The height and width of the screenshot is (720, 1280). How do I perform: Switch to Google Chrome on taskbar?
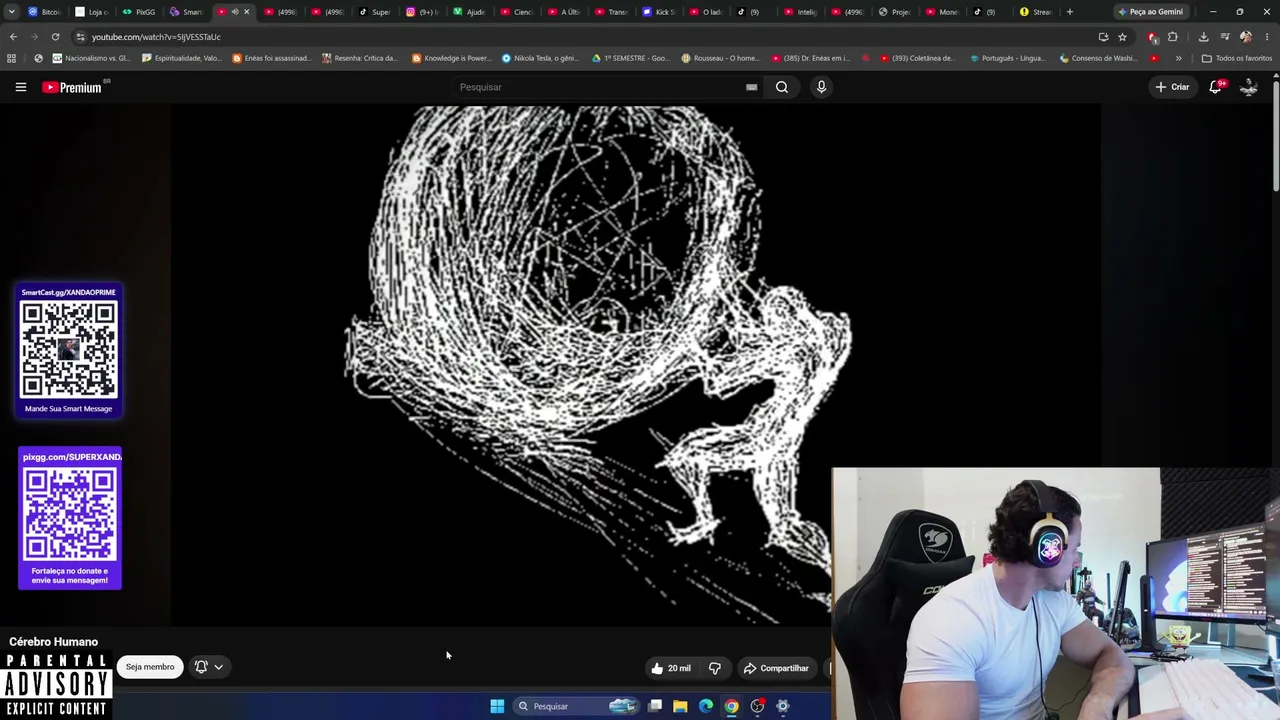point(732,706)
